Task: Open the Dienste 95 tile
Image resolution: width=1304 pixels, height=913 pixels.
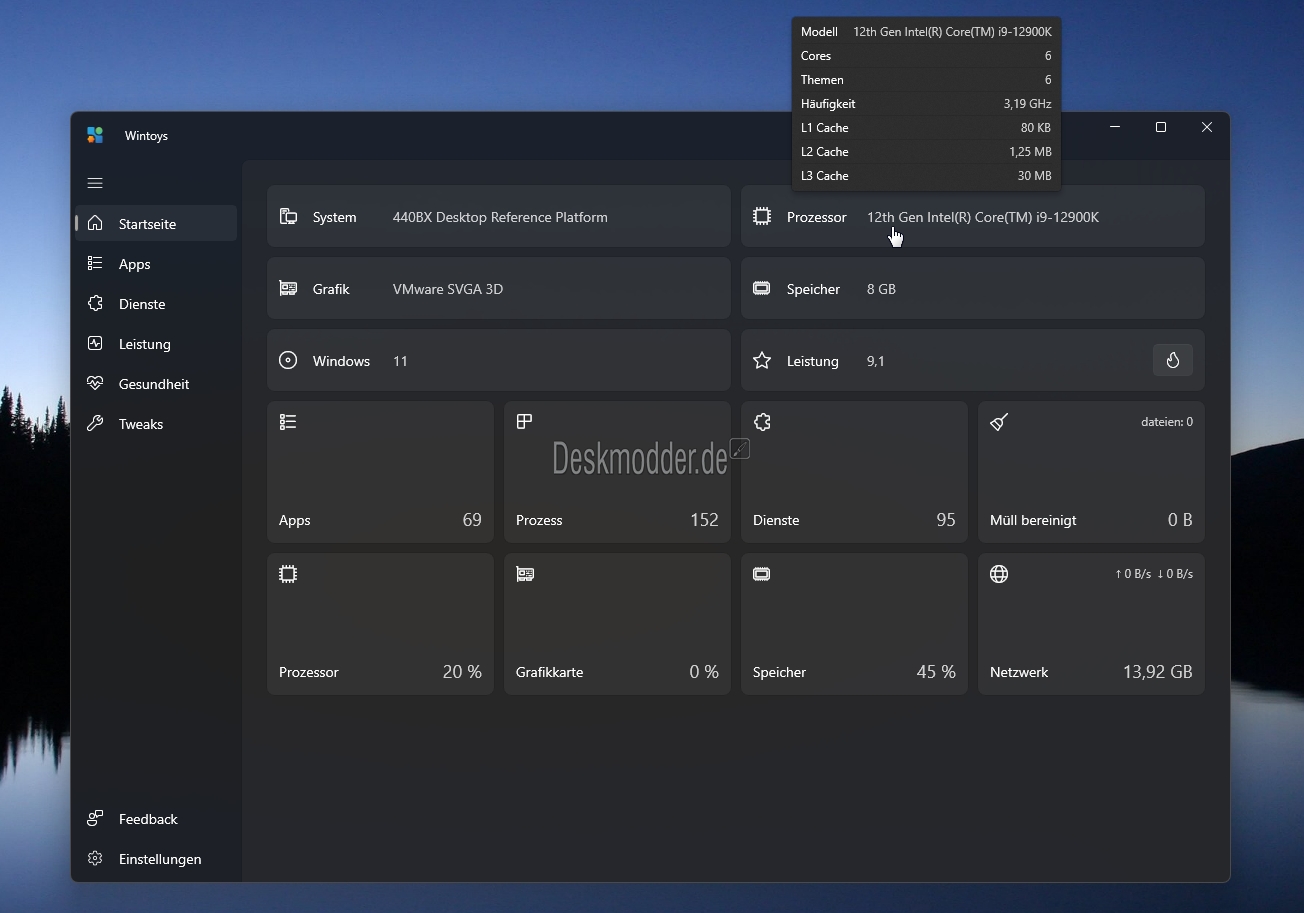Action: point(854,472)
